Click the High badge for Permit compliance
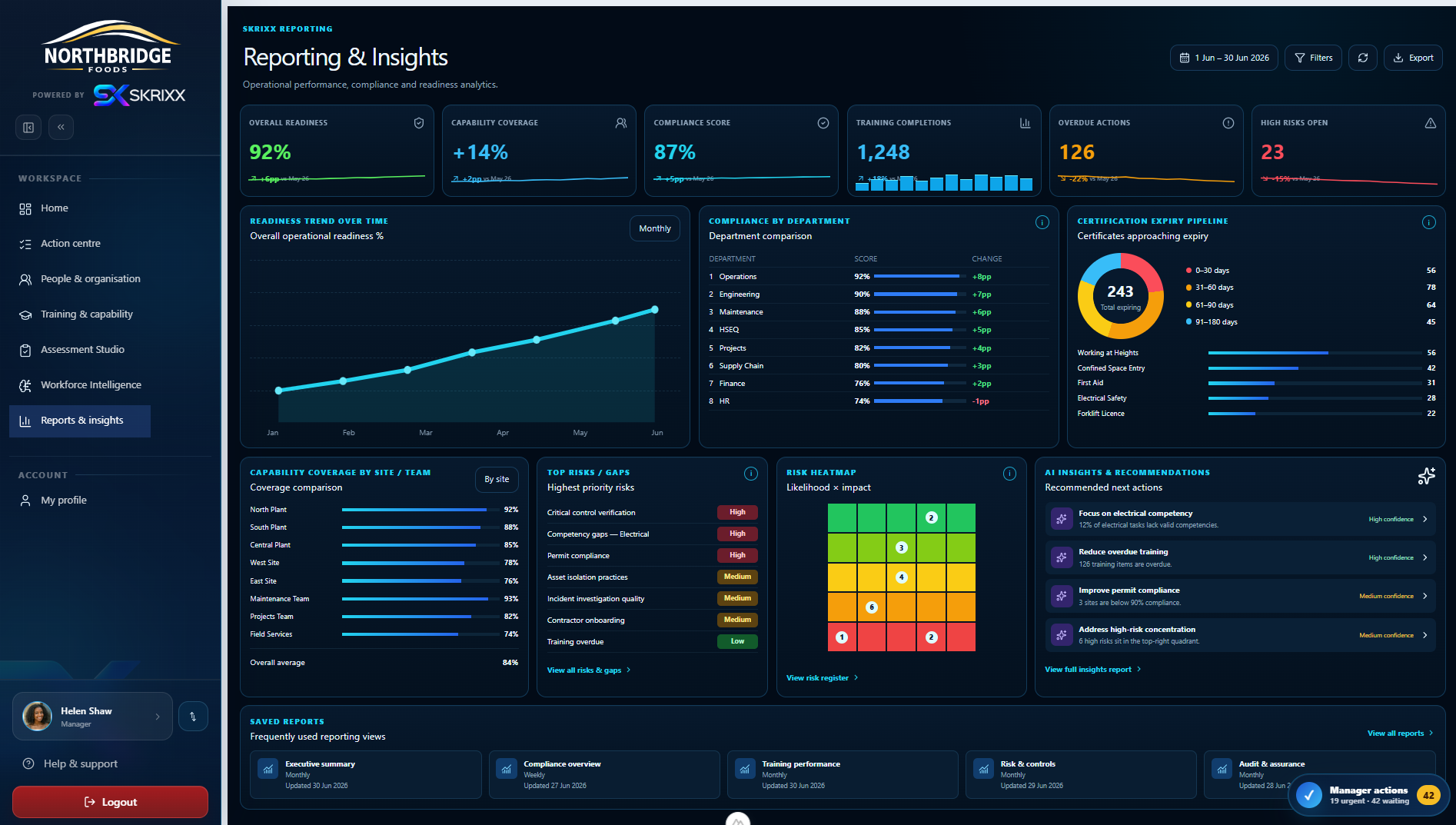Screen dimensions: 1456x825 tap(738, 555)
